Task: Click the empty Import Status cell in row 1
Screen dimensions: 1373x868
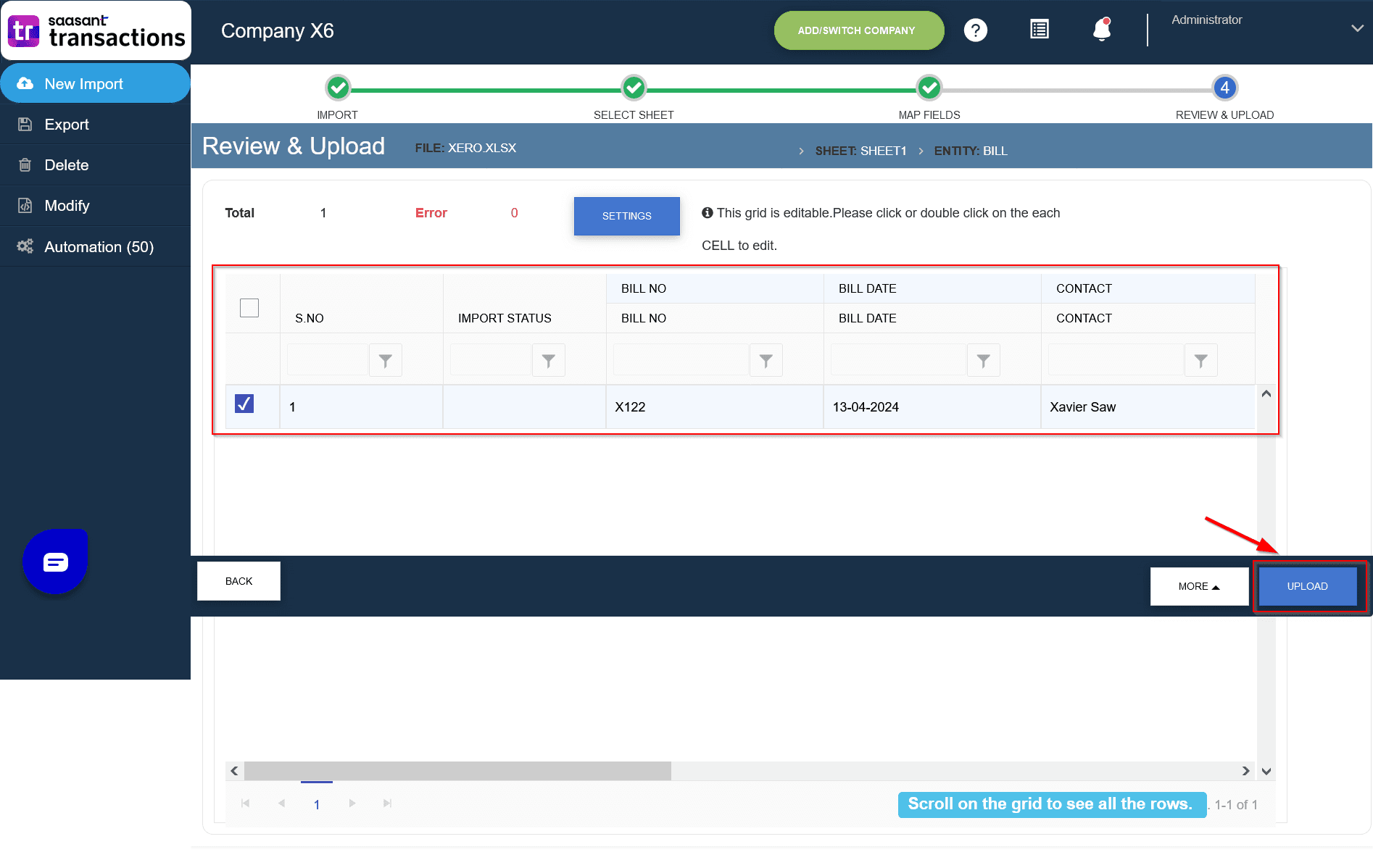Action: pos(525,407)
